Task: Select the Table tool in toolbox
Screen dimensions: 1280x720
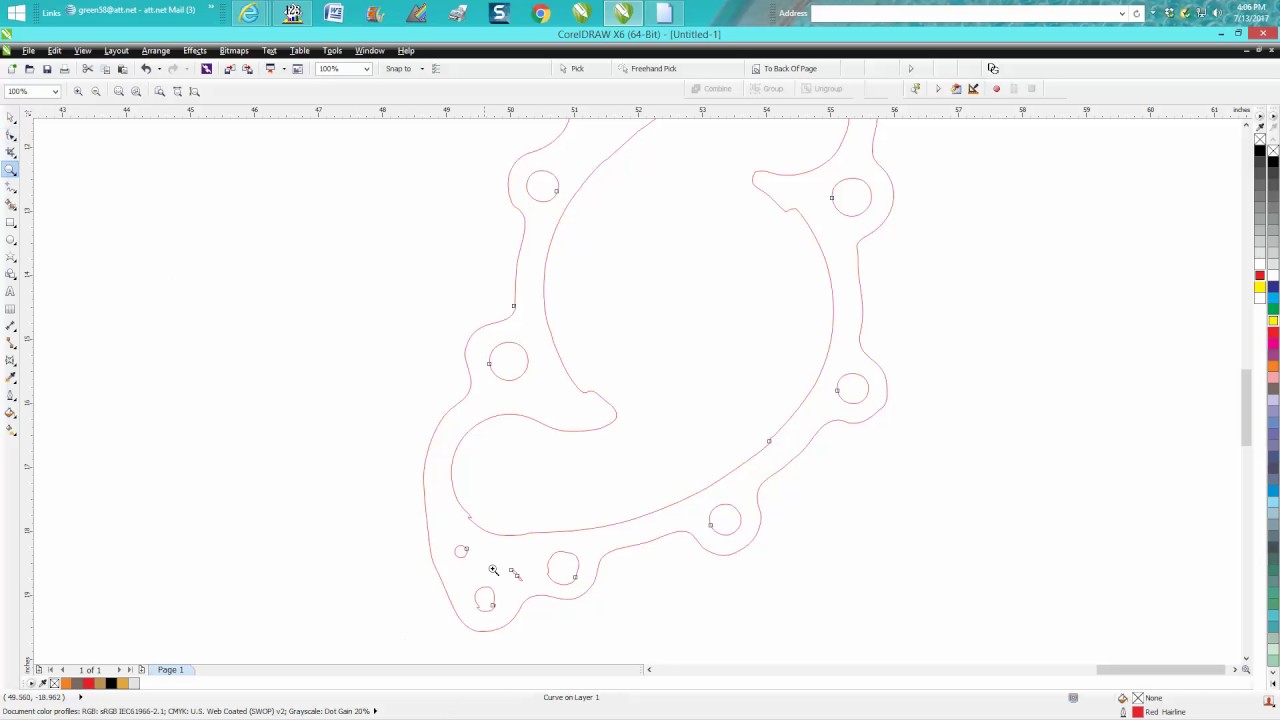Action: [x=10, y=309]
